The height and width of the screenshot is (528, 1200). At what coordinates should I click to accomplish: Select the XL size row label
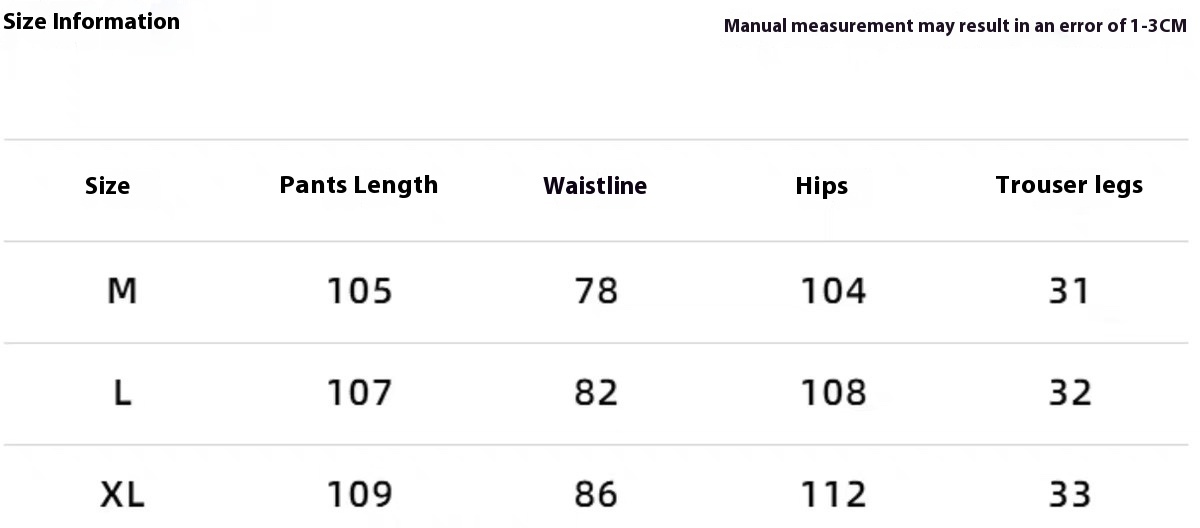122,494
